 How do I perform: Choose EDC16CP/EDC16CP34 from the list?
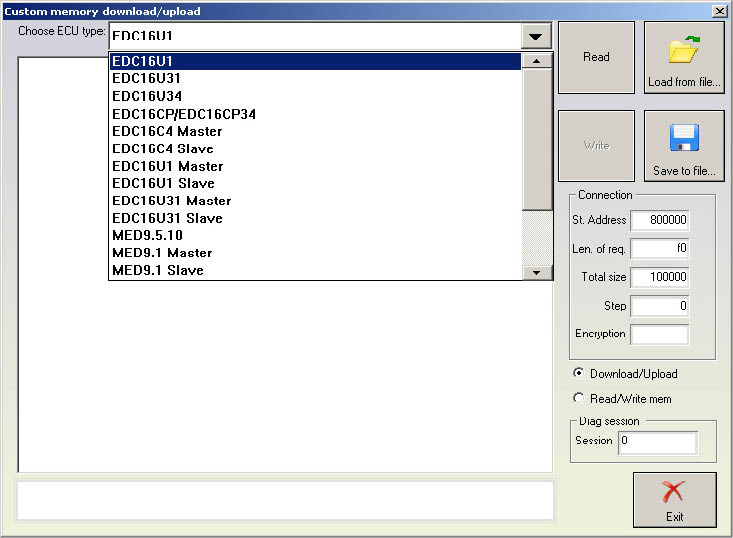(184, 114)
